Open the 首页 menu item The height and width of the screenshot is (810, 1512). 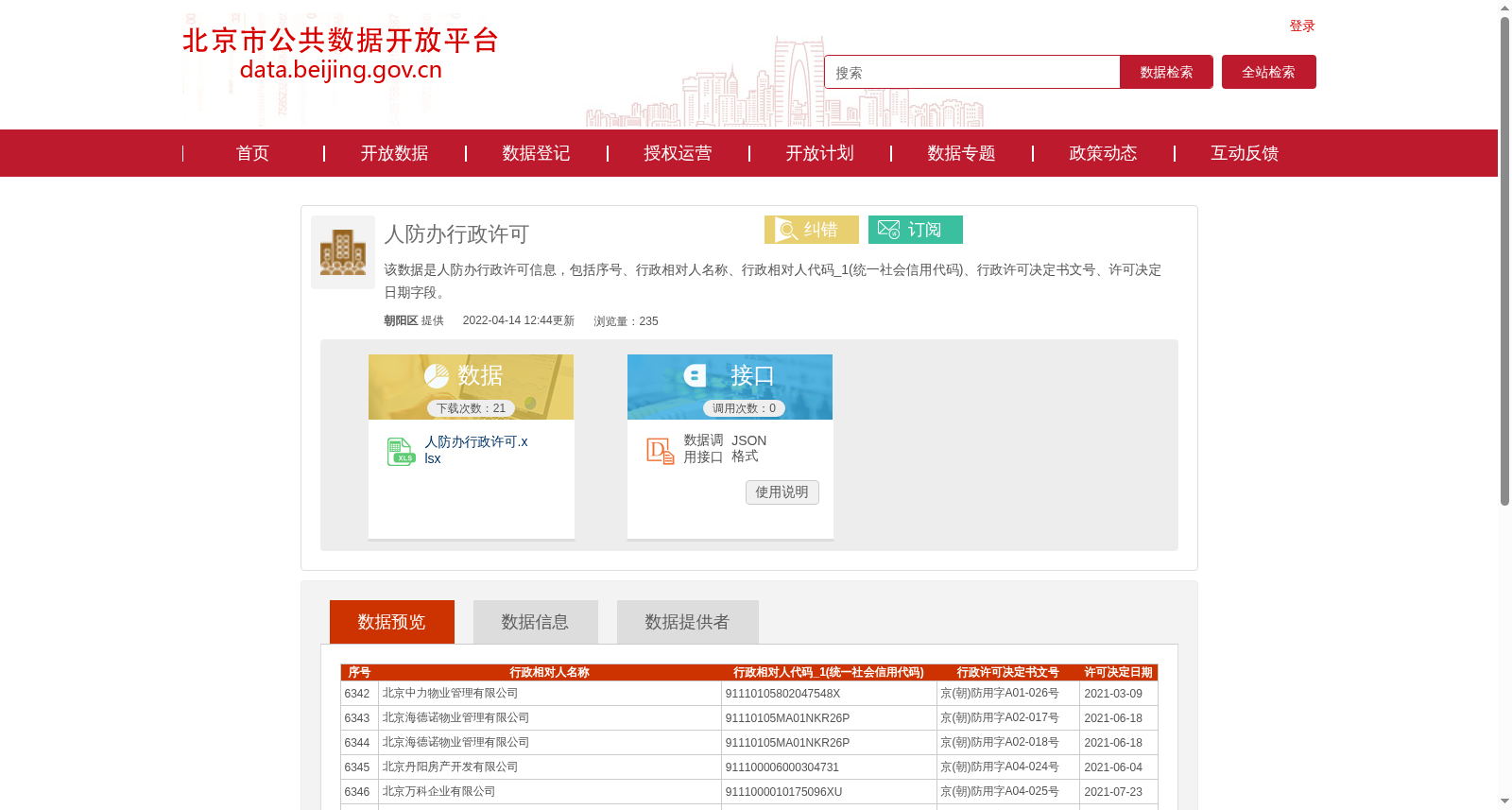[253, 153]
